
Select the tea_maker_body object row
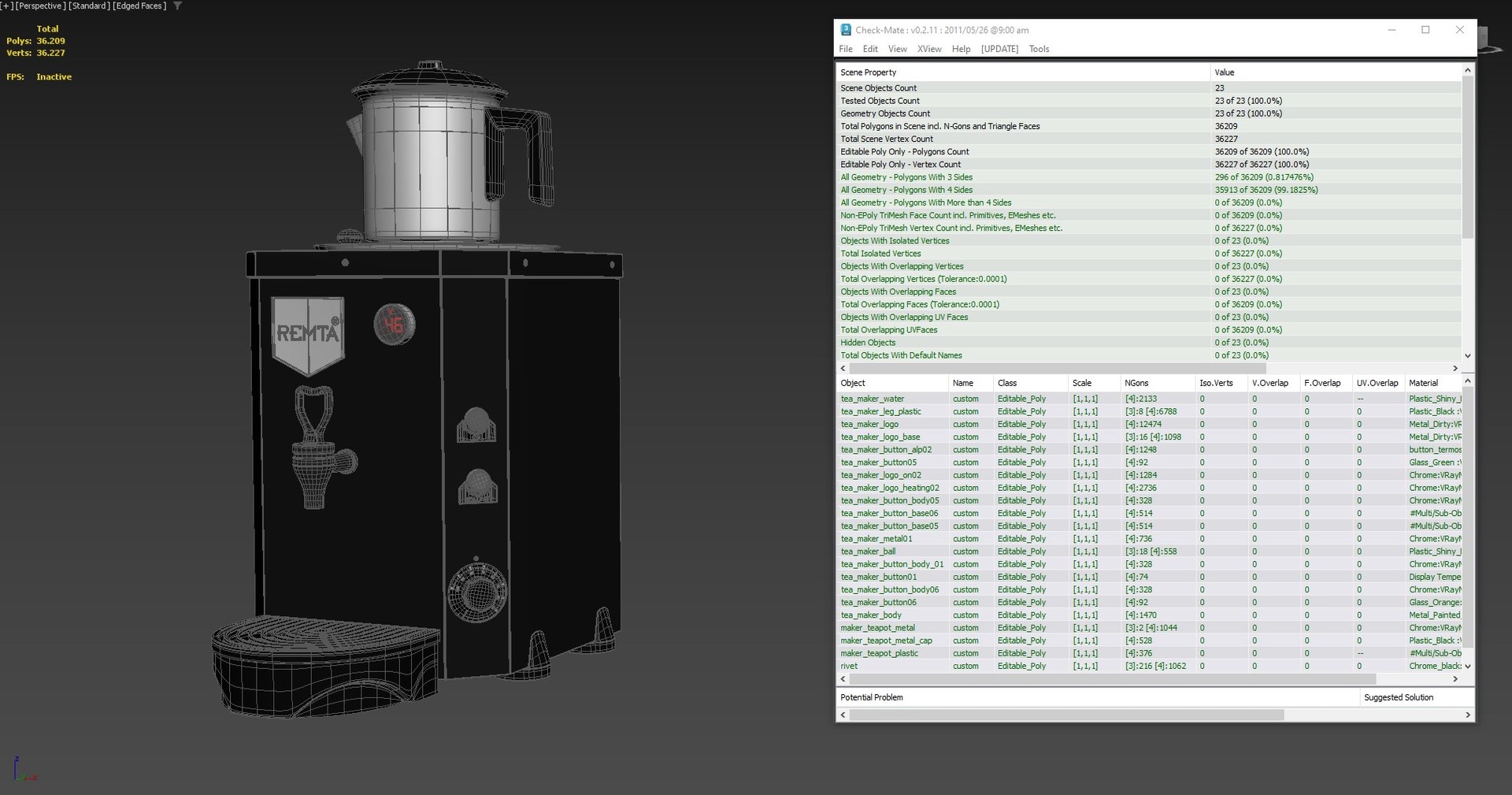click(x=1149, y=615)
